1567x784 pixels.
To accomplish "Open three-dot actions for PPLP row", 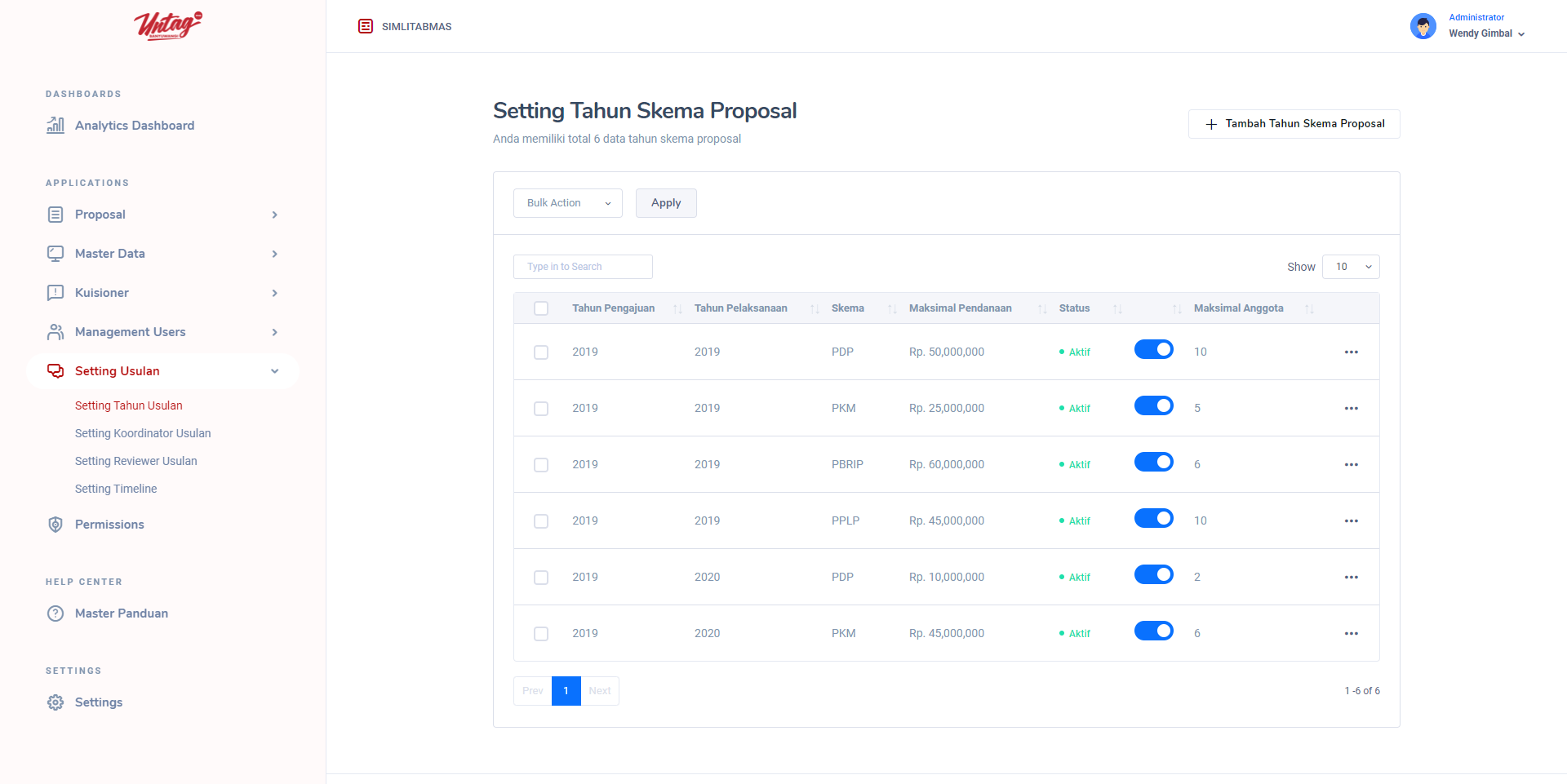I will (x=1351, y=521).
